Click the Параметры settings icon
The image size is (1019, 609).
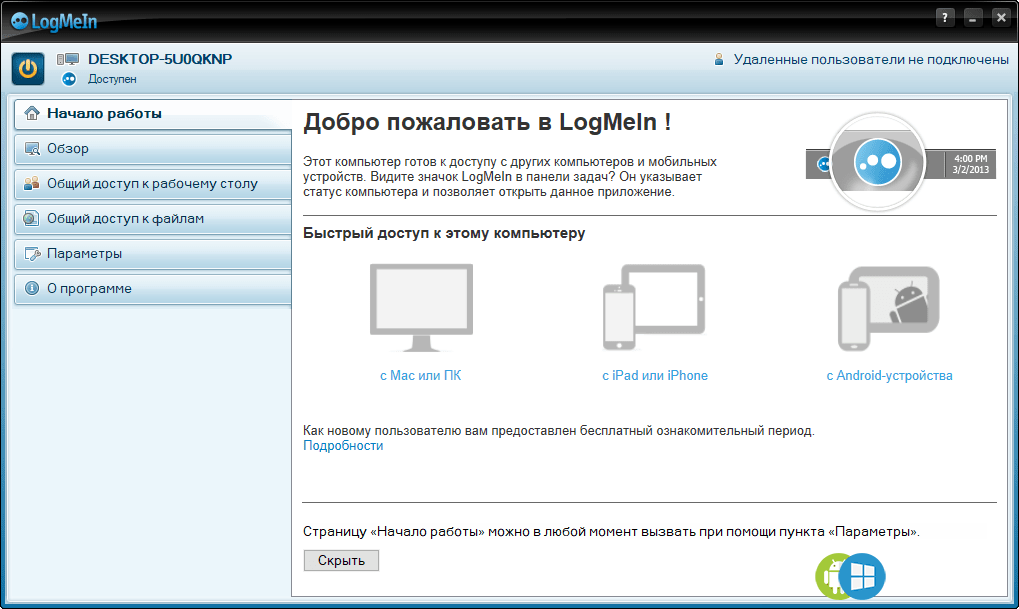(32, 253)
